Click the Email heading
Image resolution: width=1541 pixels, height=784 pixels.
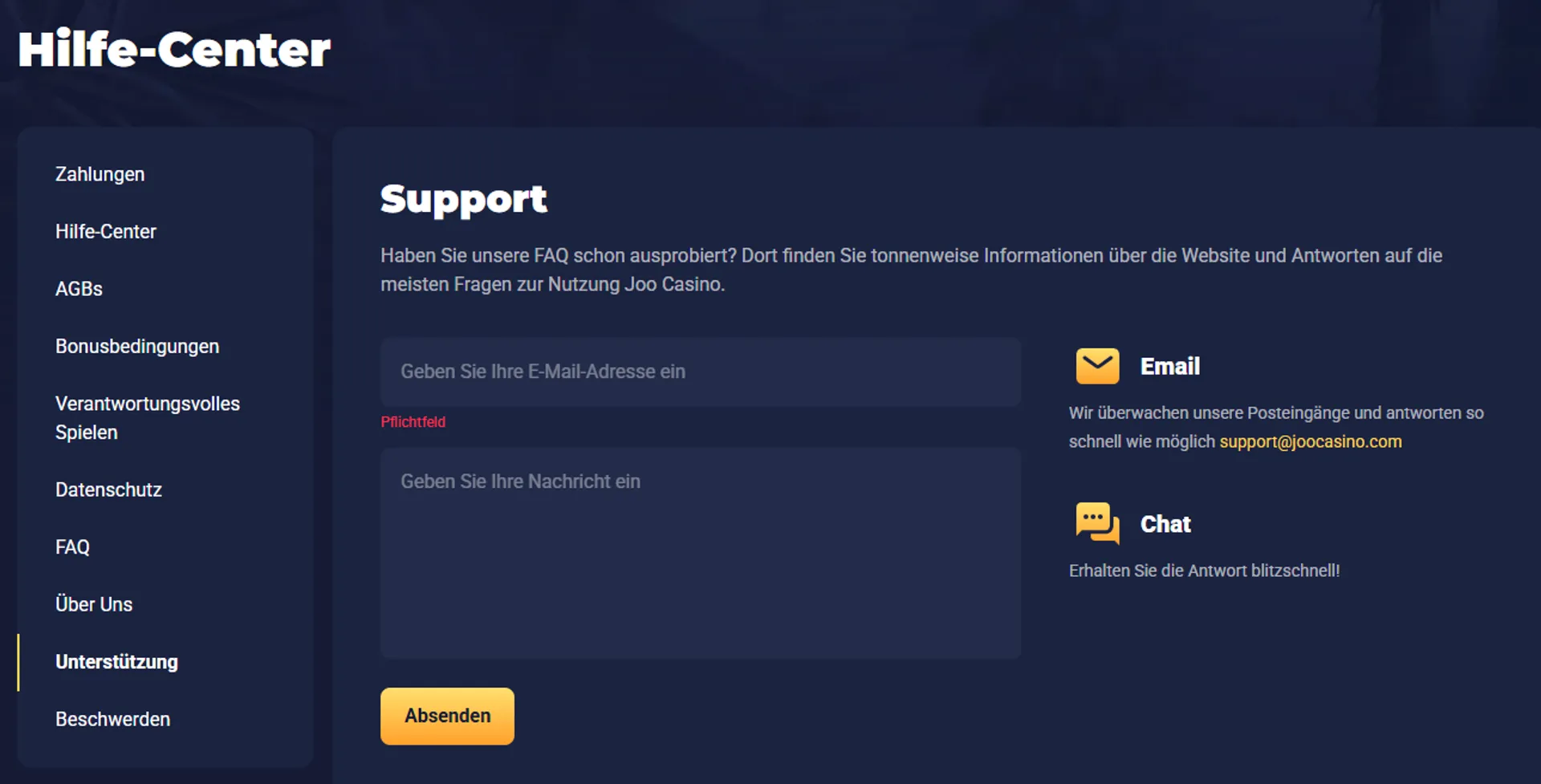(x=1170, y=367)
